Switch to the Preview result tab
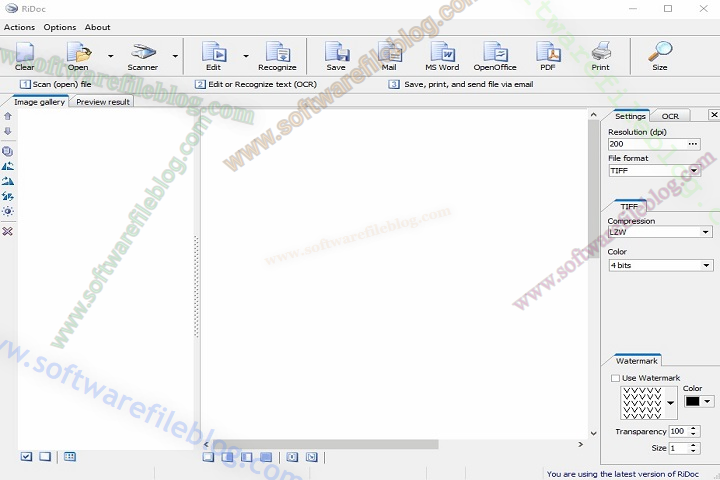 tap(103, 102)
